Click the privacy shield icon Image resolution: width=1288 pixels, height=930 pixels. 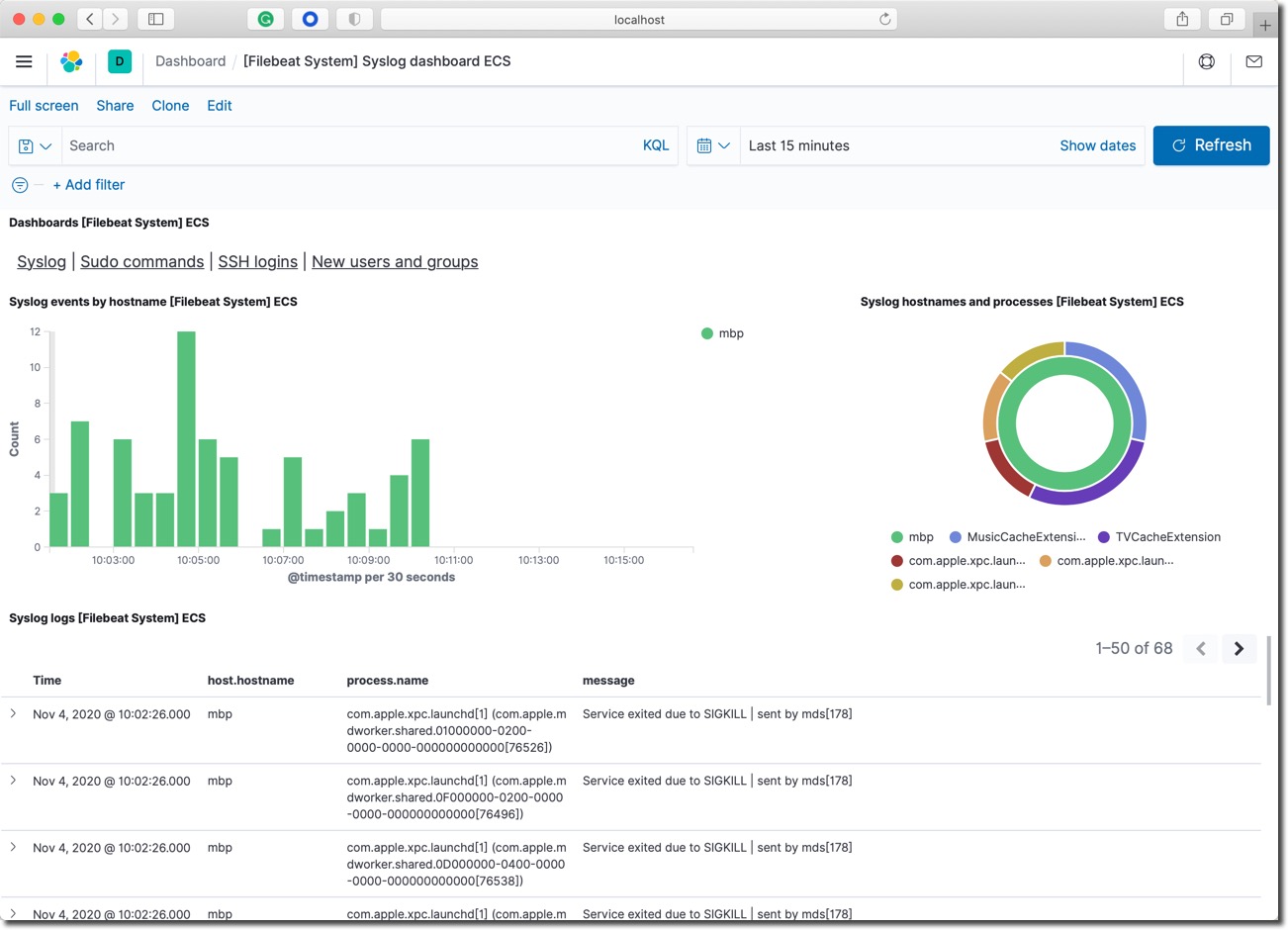[x=354, y=19]
